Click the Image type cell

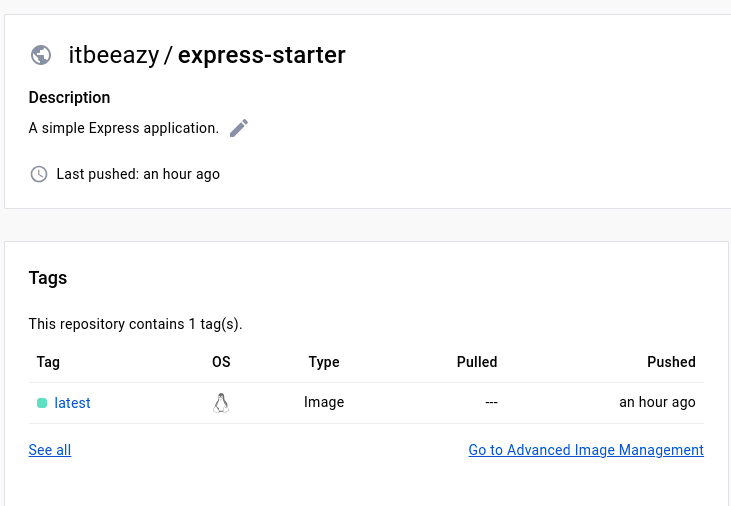click(x=324, y=402)
